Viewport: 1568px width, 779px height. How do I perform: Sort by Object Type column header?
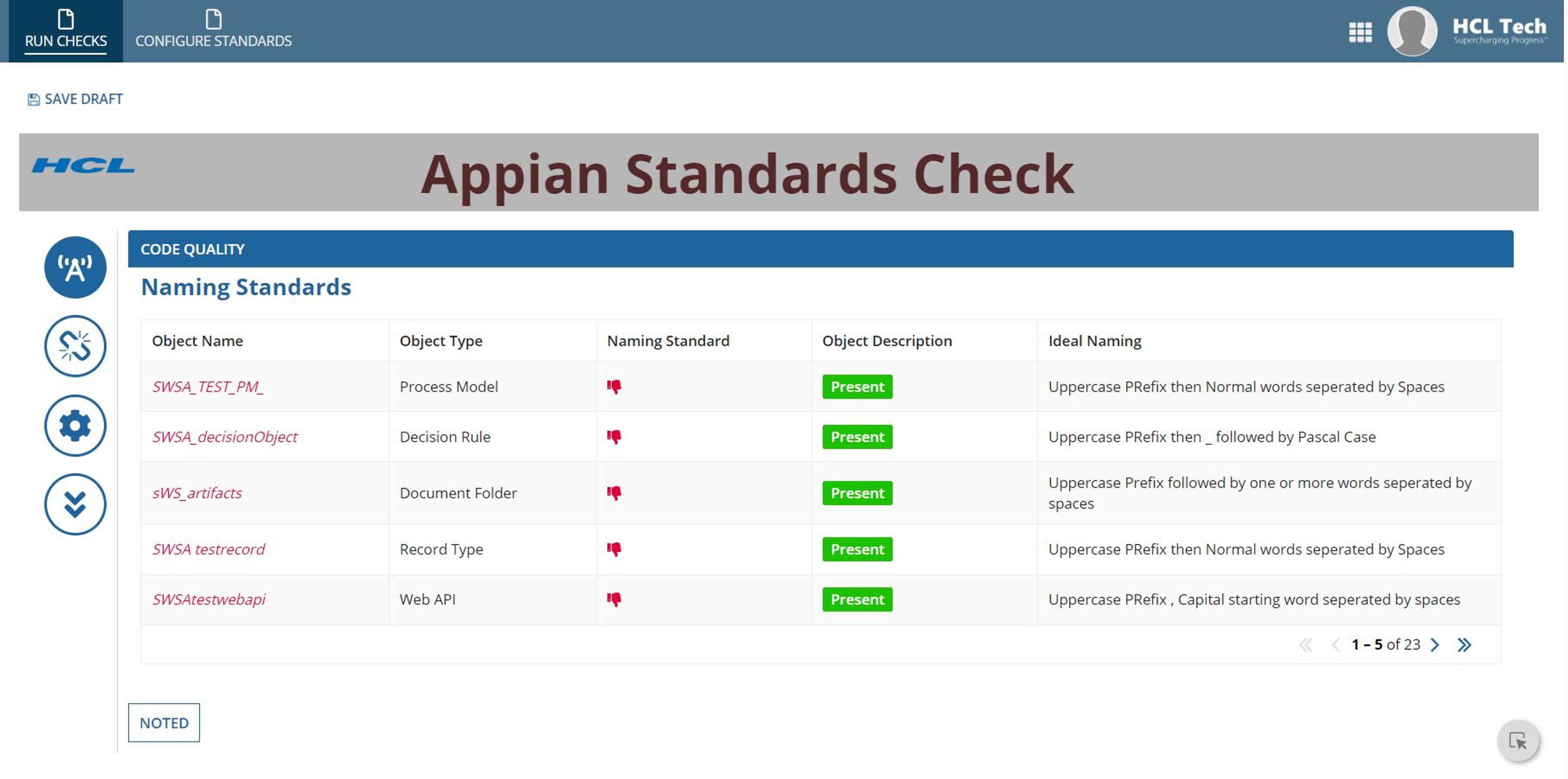coord(441,341)
